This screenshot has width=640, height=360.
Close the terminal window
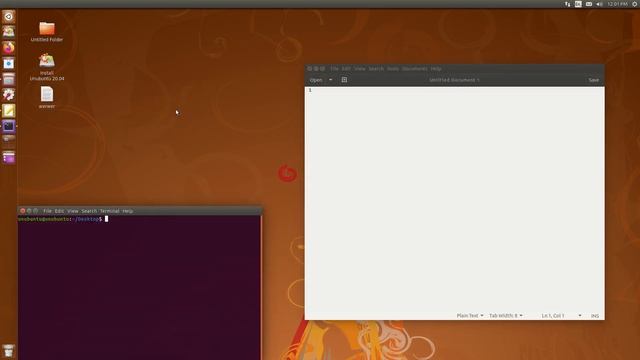23,211
